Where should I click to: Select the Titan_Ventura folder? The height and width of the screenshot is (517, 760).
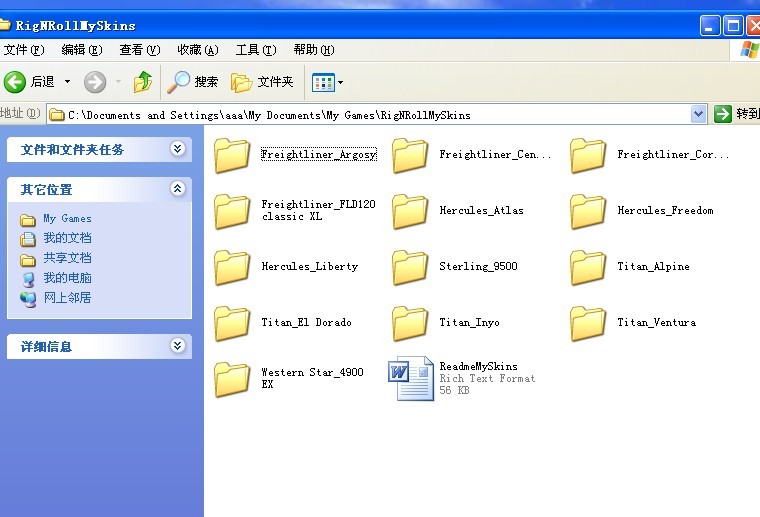[x=588, y=323]
